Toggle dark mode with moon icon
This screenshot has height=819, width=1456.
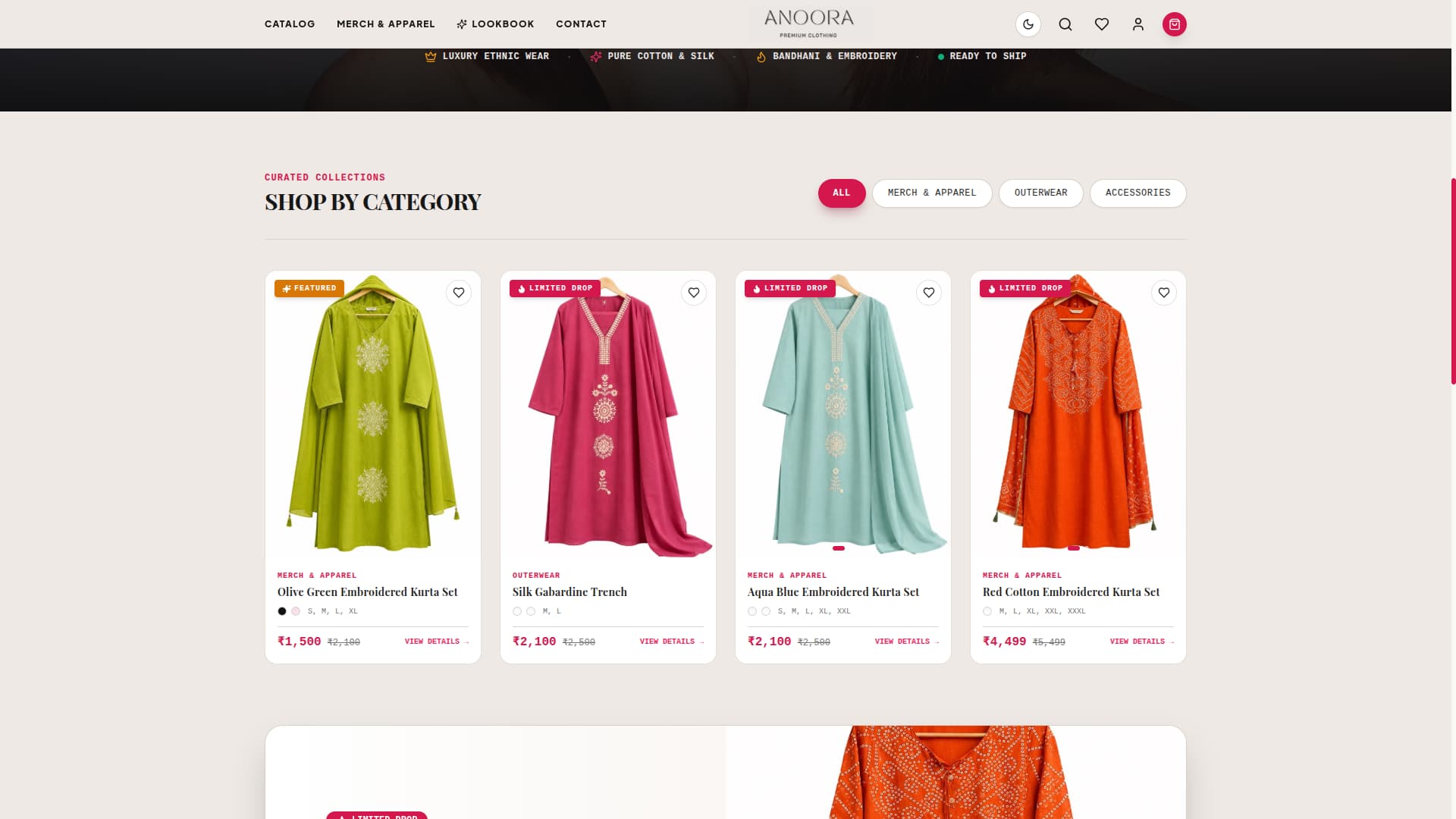(x=1028, y=24)
